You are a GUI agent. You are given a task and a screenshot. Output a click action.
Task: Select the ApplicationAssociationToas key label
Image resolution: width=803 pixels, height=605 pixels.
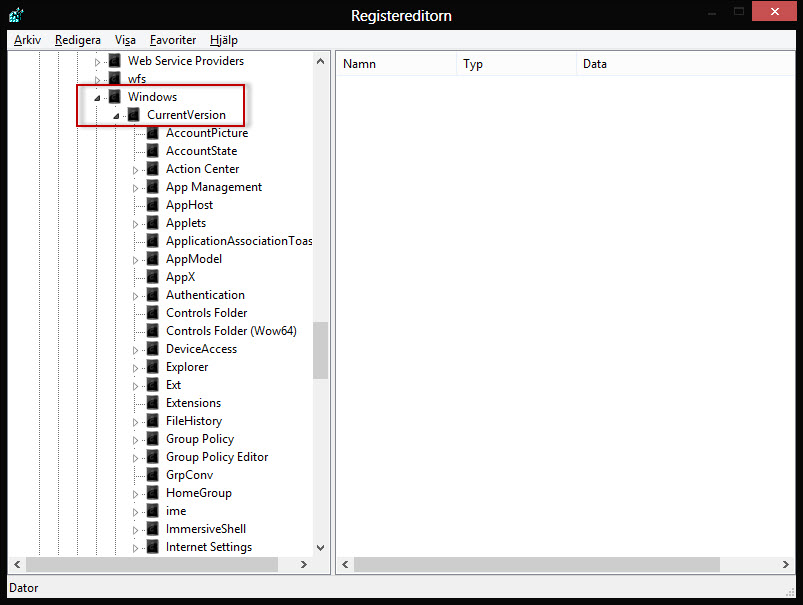239,241
